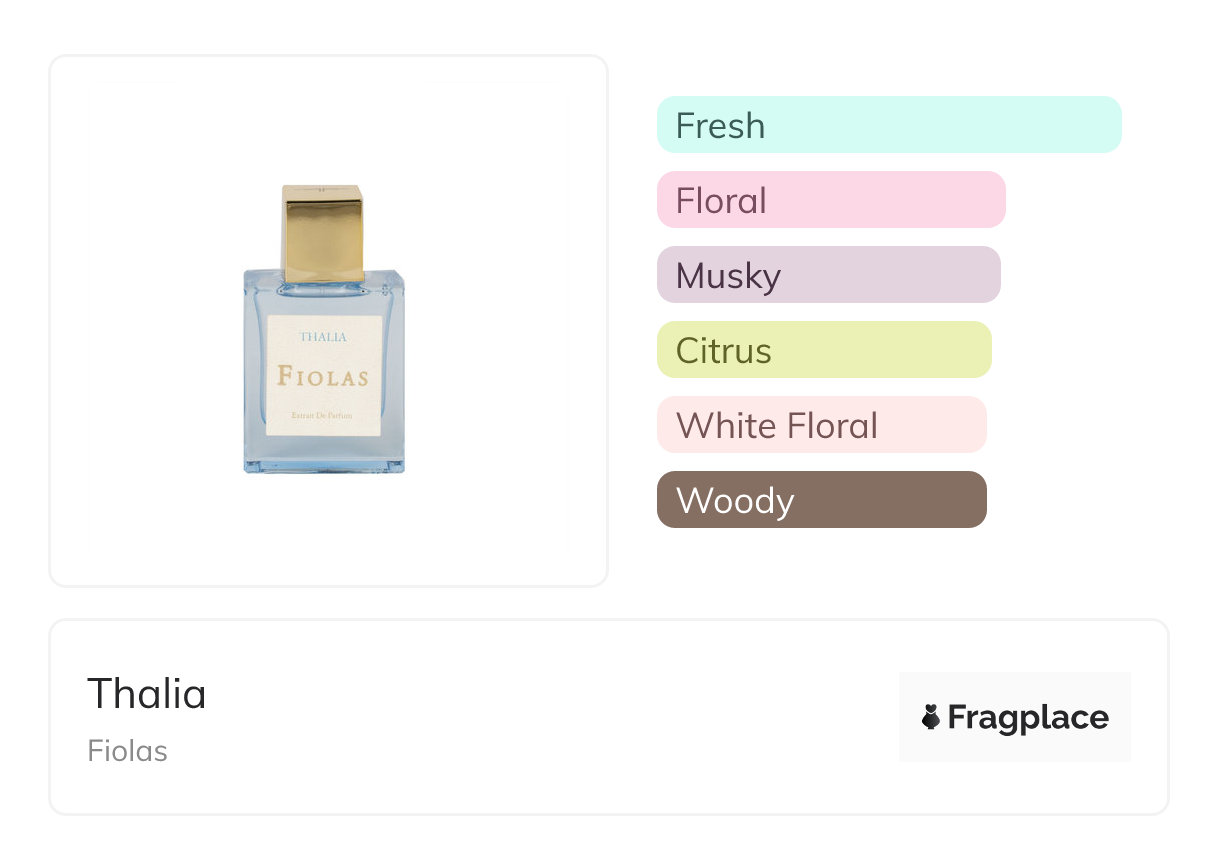Click the Citrus label text
This screenshot has width=1218, height=864.
pos(724,351)
